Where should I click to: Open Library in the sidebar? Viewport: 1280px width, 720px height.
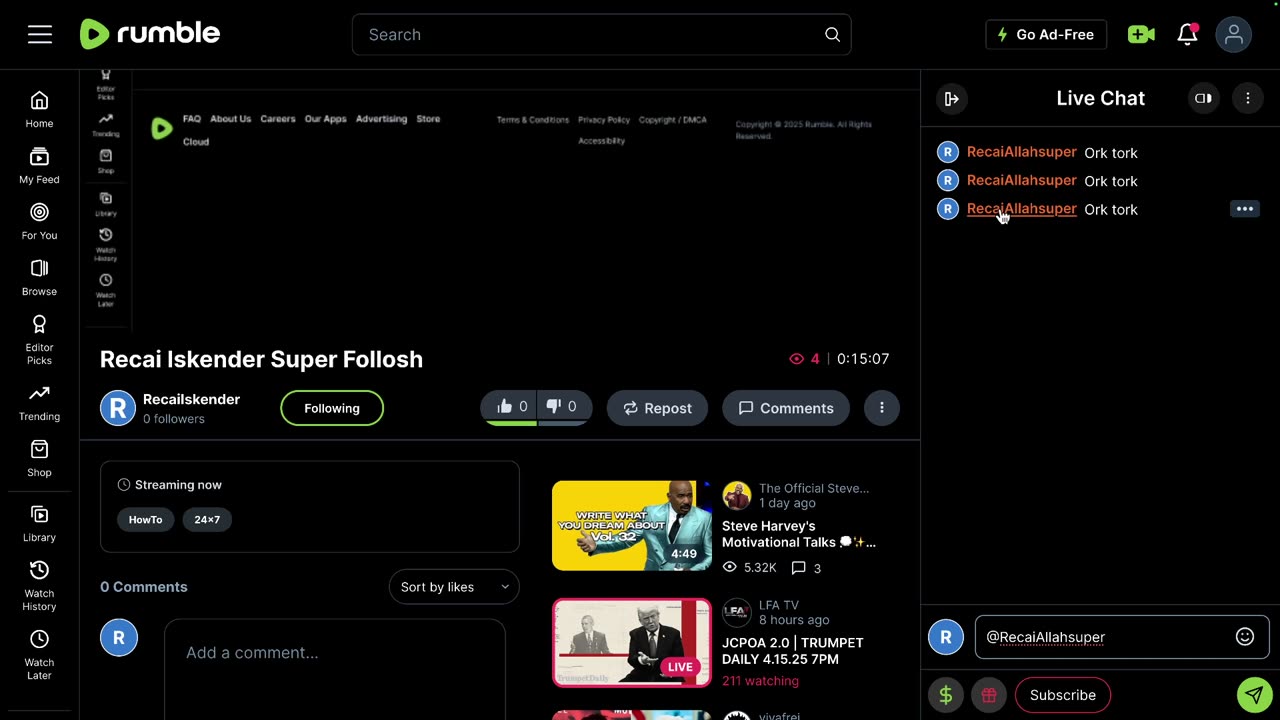coord(39,524)
